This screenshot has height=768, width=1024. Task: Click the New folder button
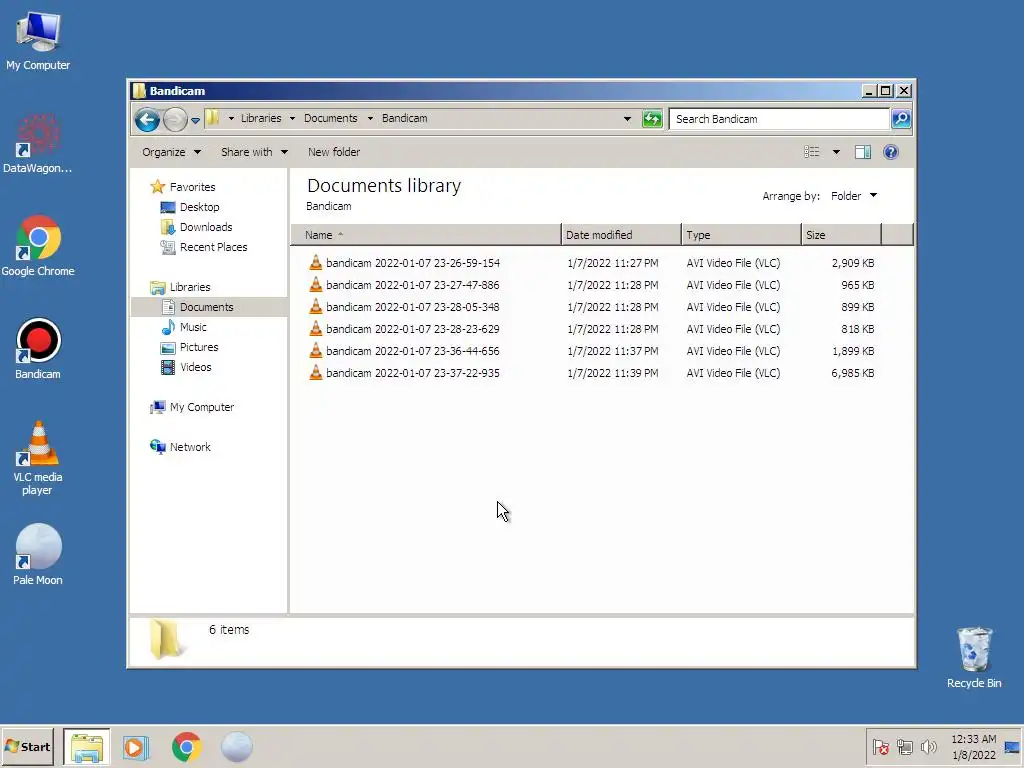click(x=334, y=152)
